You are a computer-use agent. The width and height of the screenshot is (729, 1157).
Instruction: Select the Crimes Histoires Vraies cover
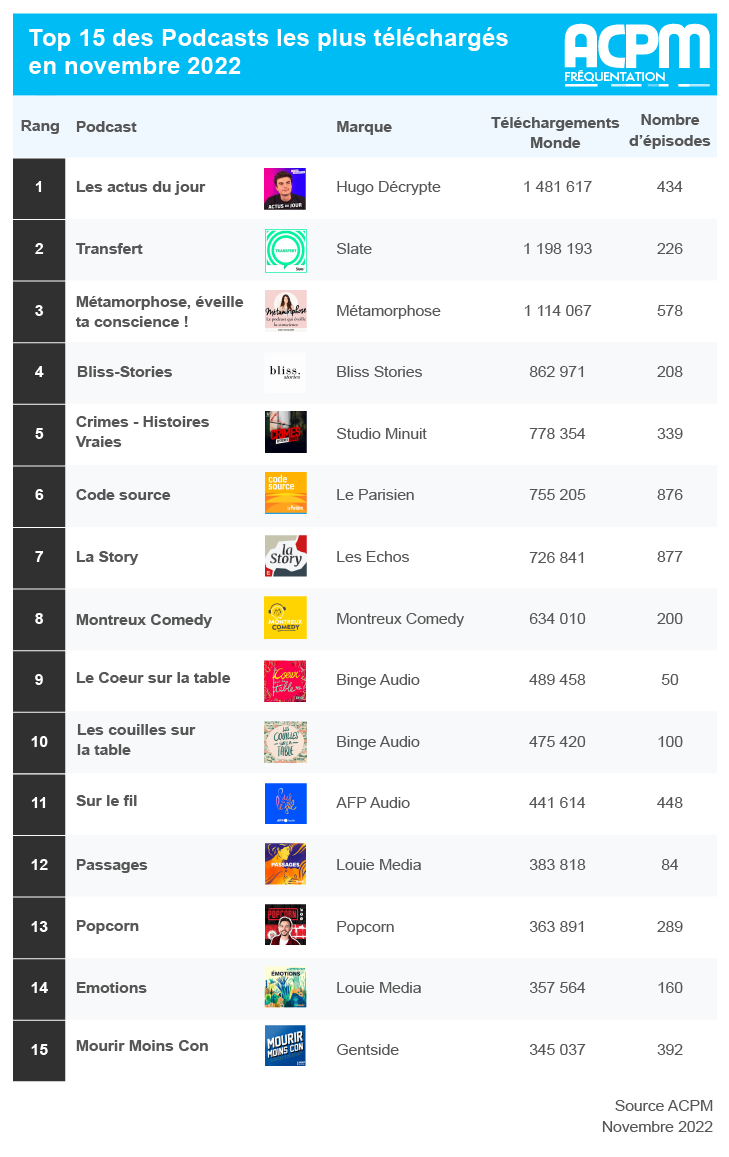point(286,432)
